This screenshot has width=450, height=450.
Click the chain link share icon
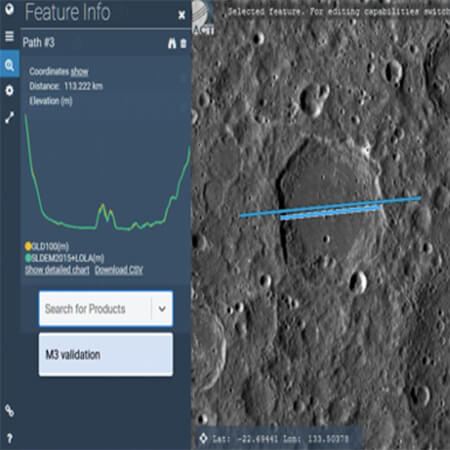click(9, 411)
